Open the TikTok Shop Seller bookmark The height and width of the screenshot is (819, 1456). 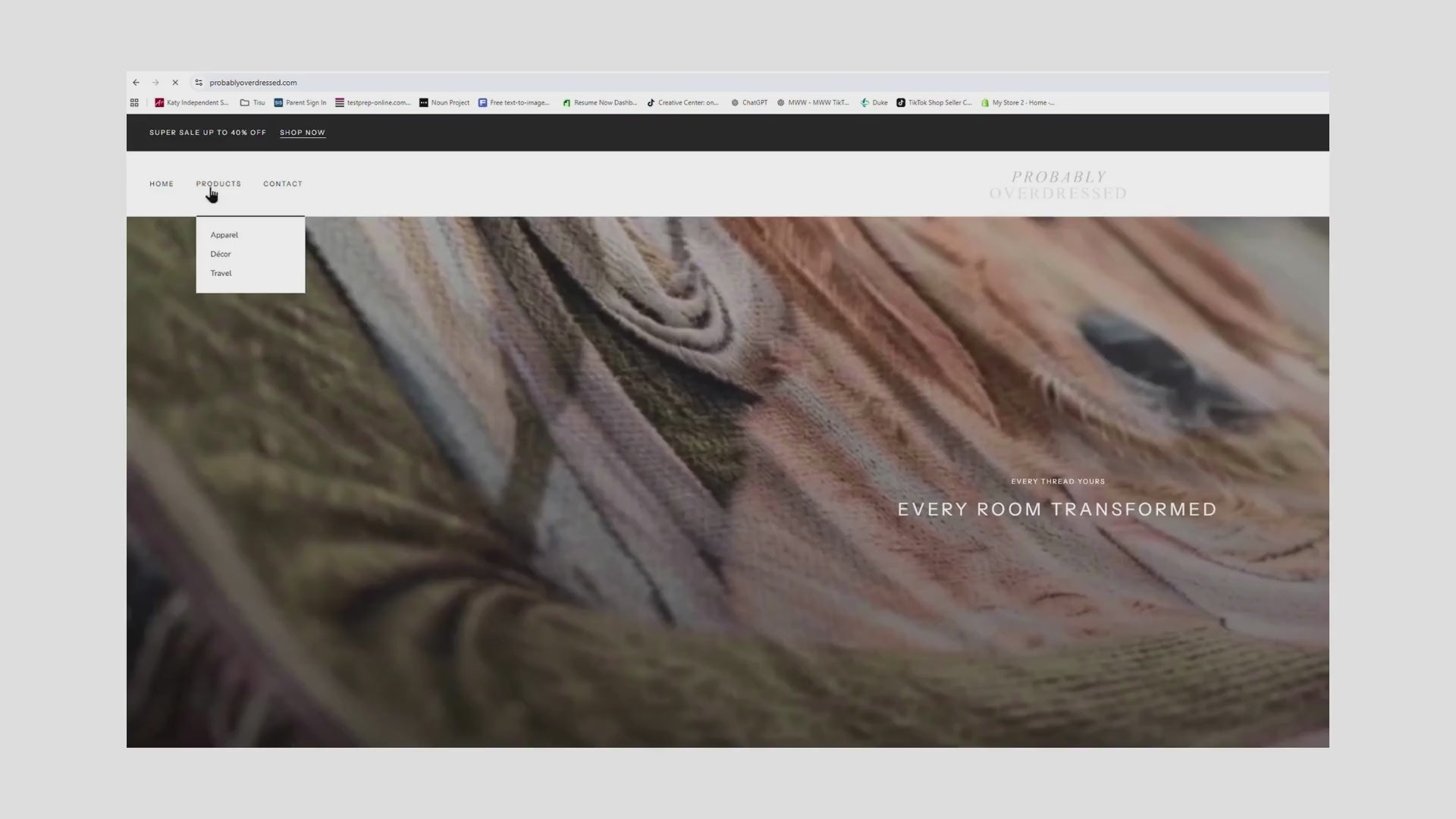(934, 103)
